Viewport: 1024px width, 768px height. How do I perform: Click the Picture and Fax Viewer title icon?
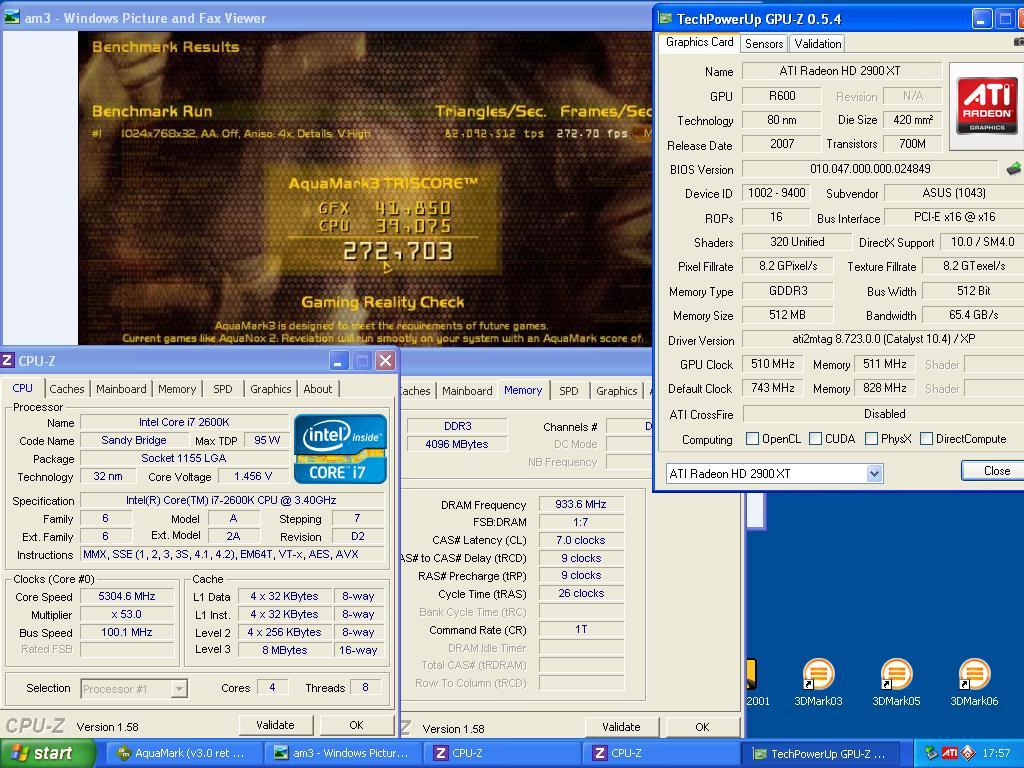coord(12,18)
